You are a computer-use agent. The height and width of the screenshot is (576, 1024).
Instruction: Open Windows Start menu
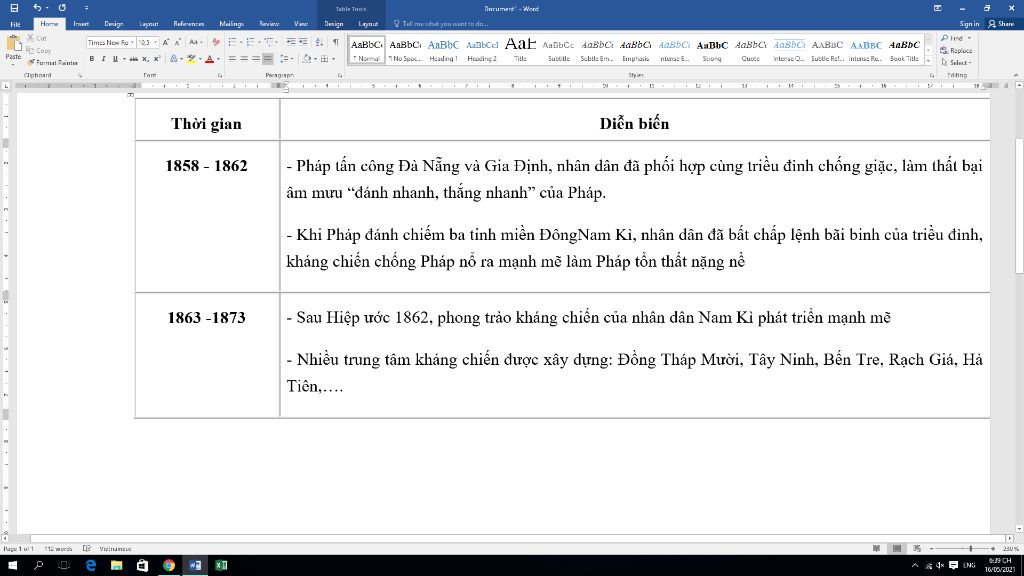coord(12,566)
